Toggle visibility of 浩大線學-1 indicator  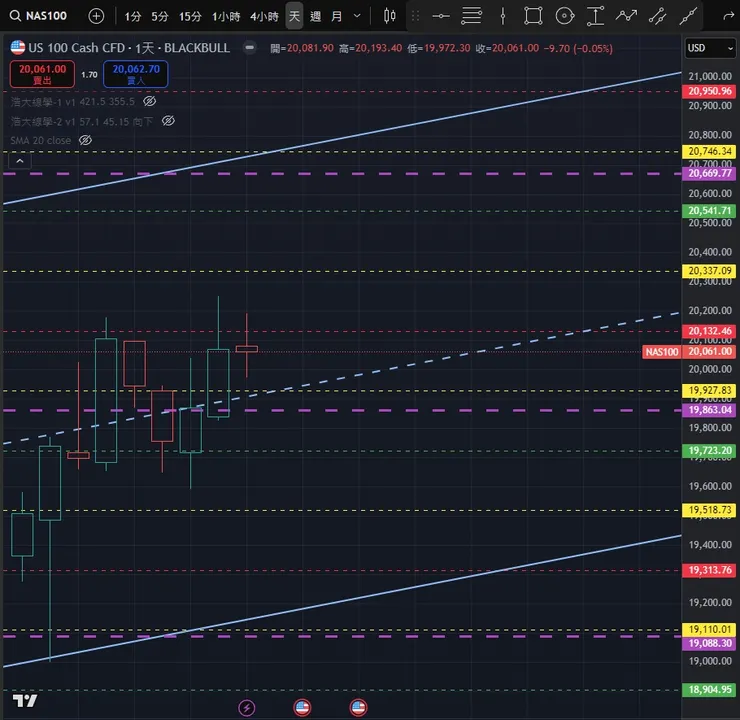[x=150, y=101]
